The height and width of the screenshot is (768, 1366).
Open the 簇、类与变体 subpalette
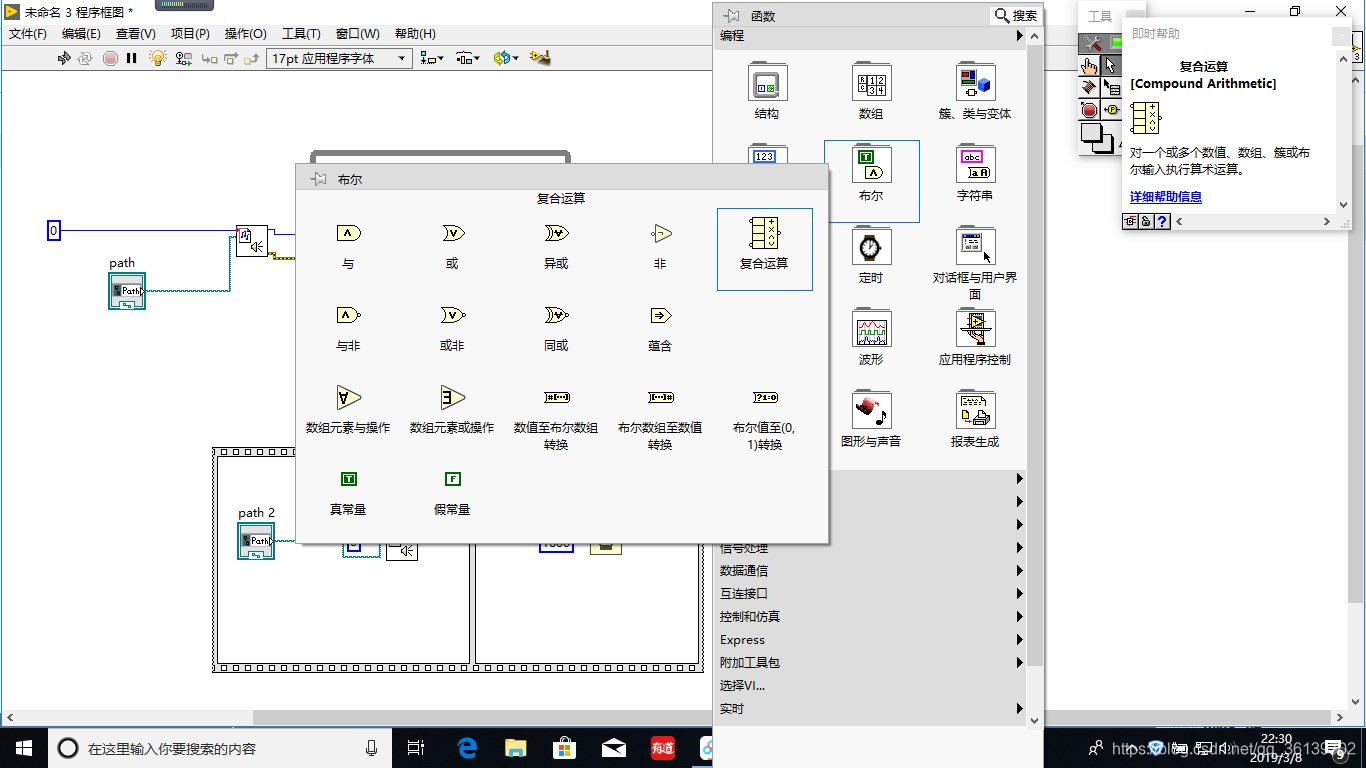[975, 92]
